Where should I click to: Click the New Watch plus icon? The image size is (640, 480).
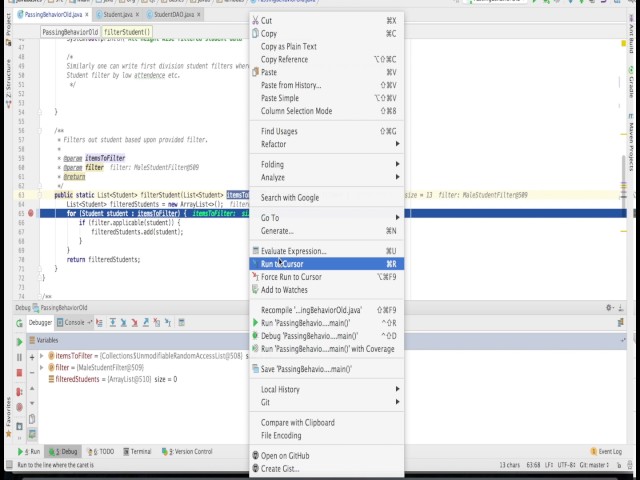pyautogui.click(x=32, y=357)
